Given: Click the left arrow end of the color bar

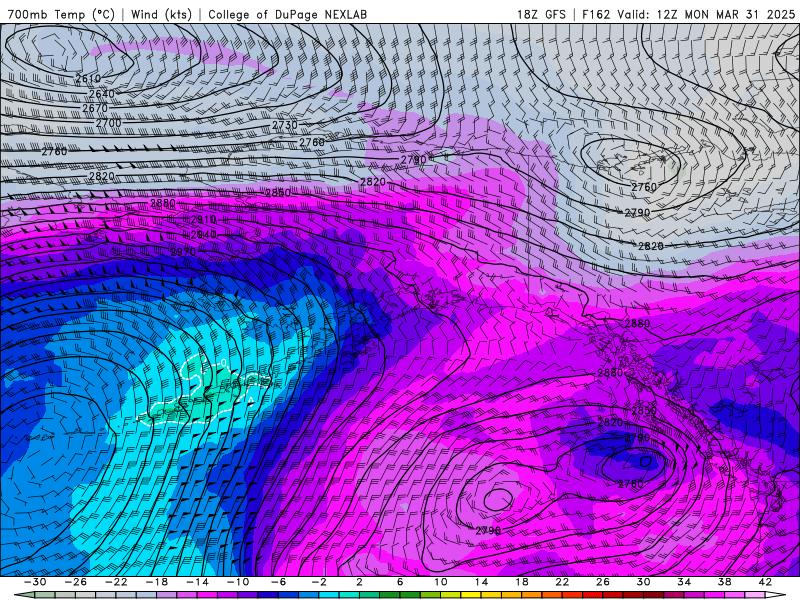Looking at the screenshot, I should coord(25,595).
